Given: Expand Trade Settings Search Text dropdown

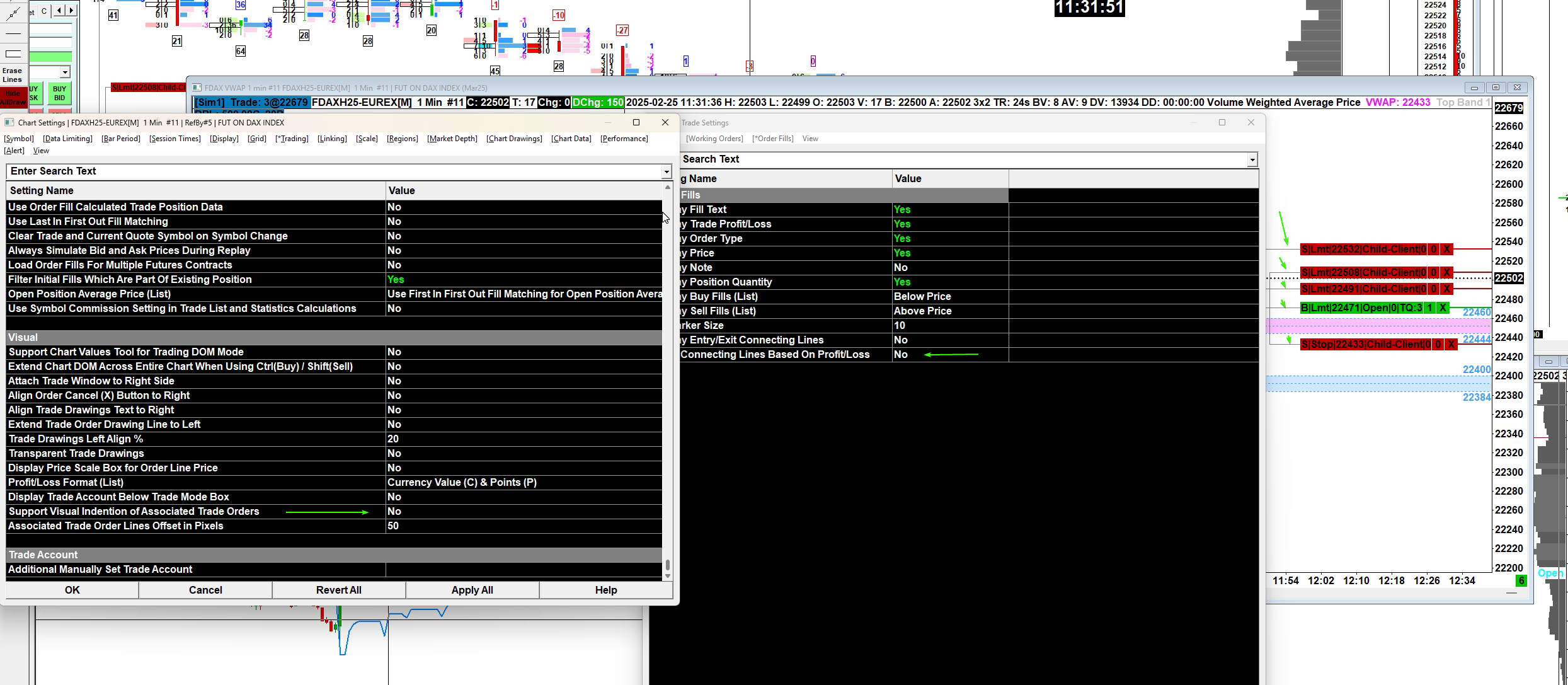Looking at the screenshot, I should (x=1252, y=160).
